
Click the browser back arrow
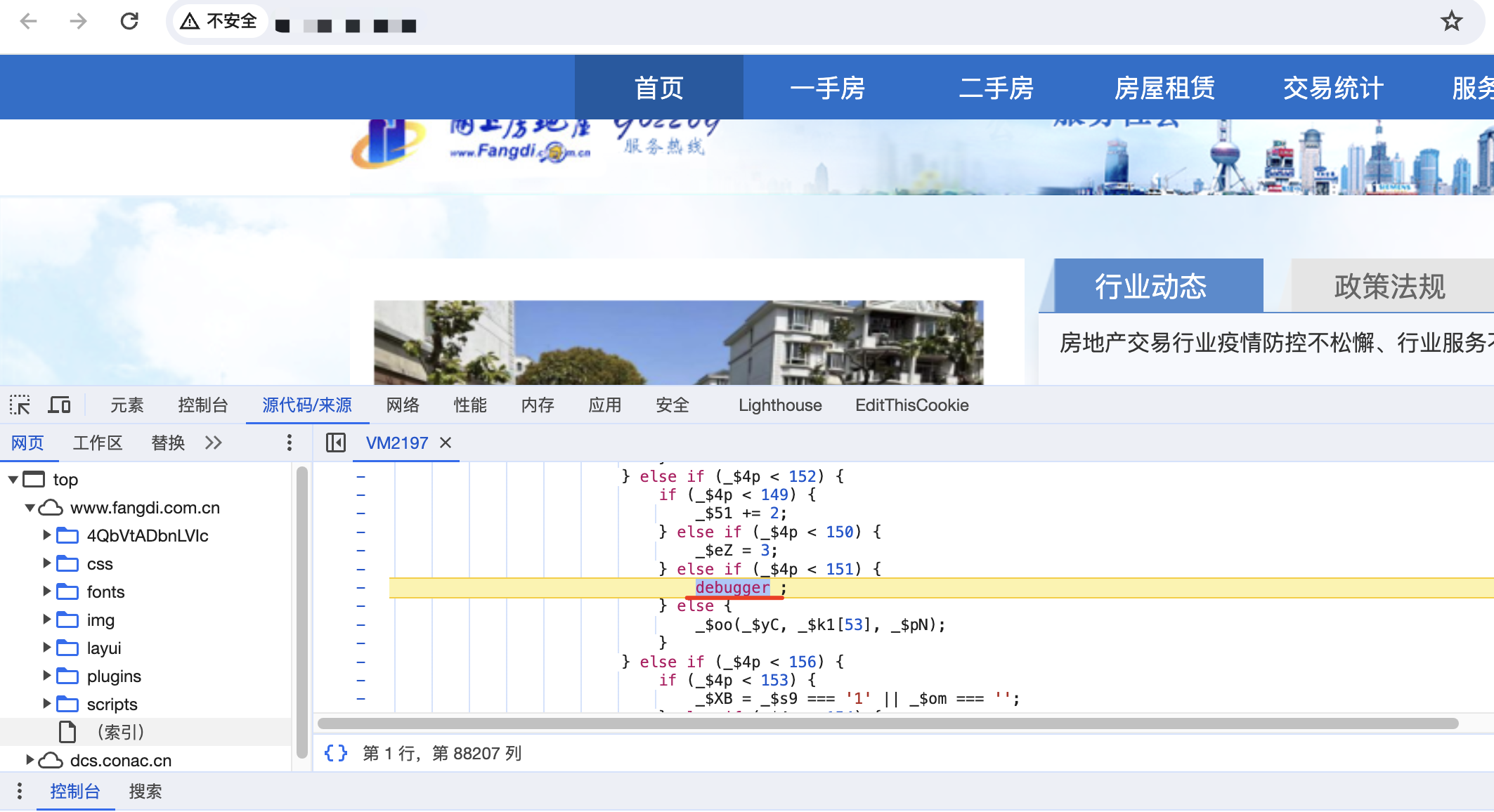click(29, 21)
